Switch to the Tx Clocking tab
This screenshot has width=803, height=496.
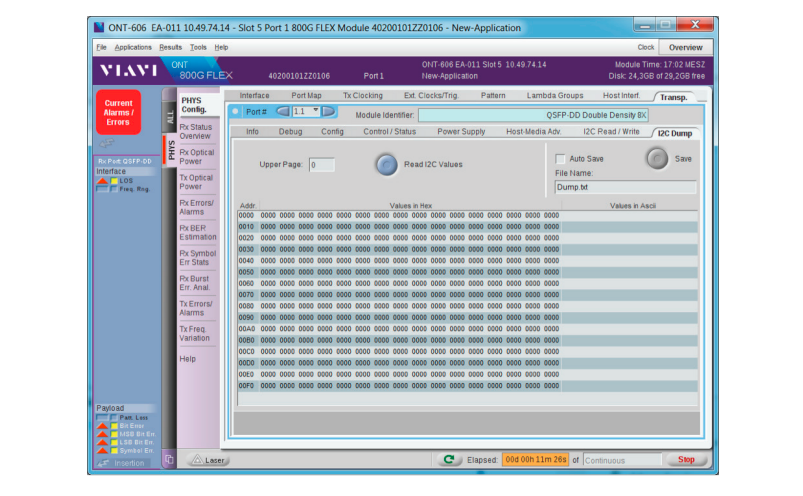[363, 96]
